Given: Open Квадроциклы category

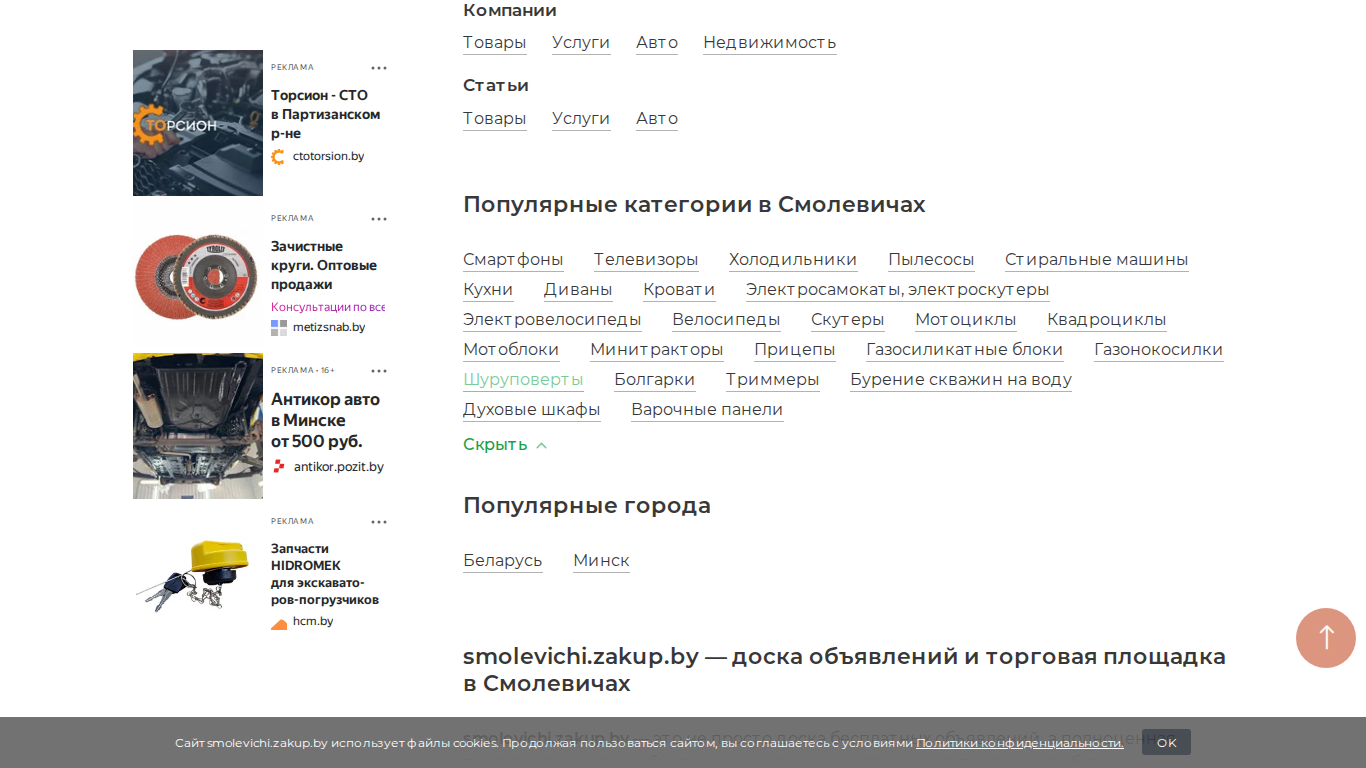Looking at the screenshot, I should [x=1107, y=320].
